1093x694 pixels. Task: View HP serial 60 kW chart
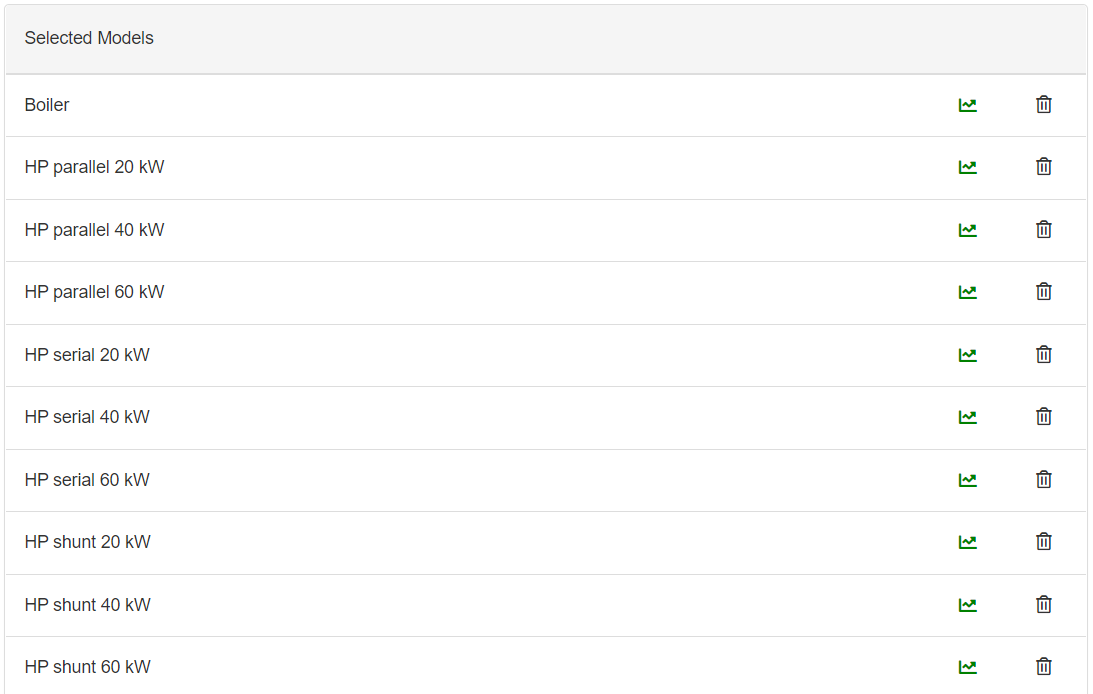pyautogui.click(x=967, y=480)
